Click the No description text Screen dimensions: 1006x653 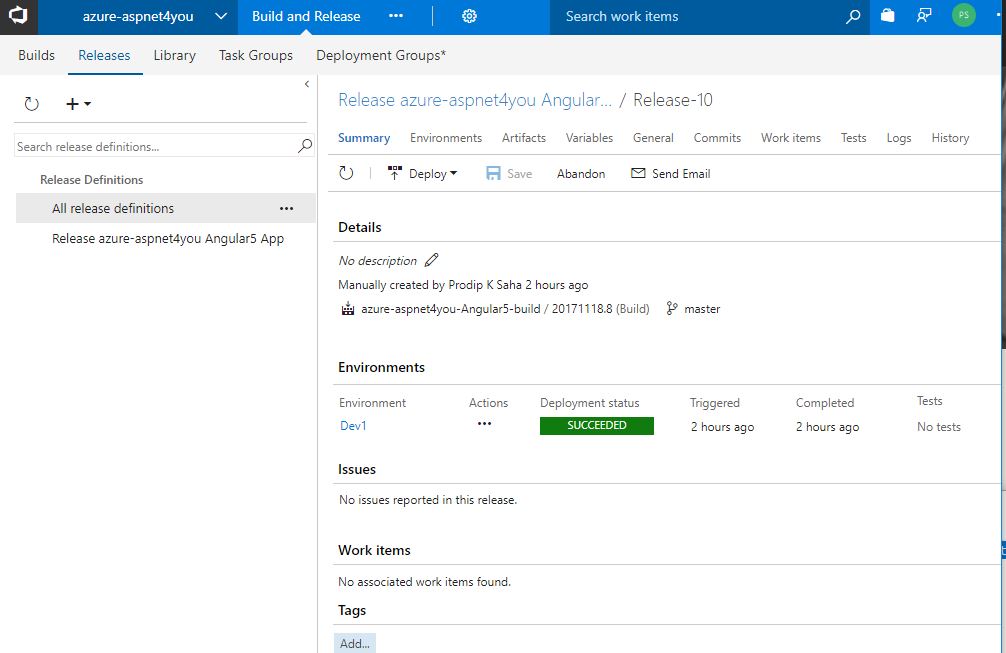tap(377, 261)
